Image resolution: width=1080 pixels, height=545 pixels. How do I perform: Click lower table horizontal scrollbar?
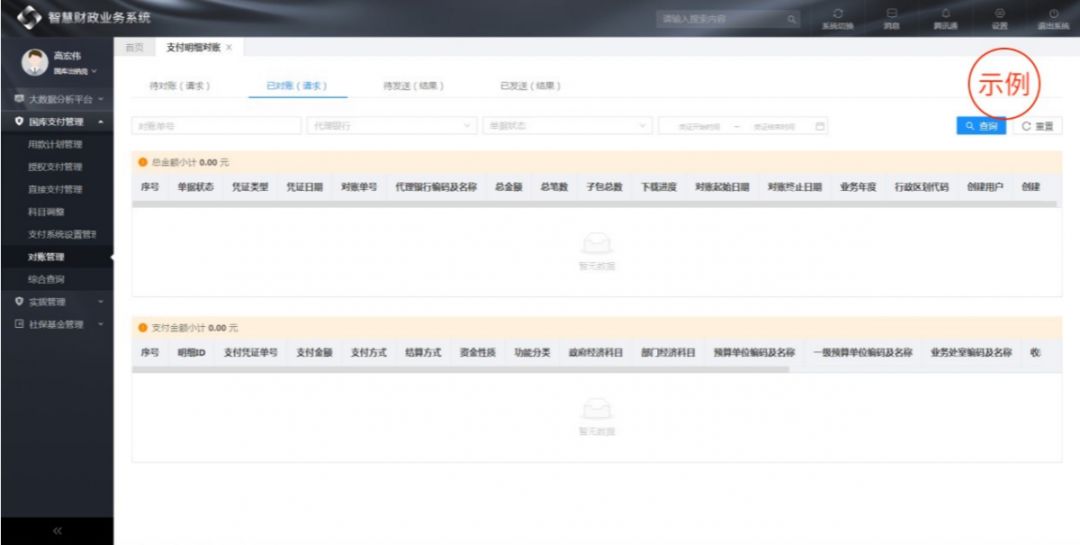pyautogui.click(x=460, y=369)
